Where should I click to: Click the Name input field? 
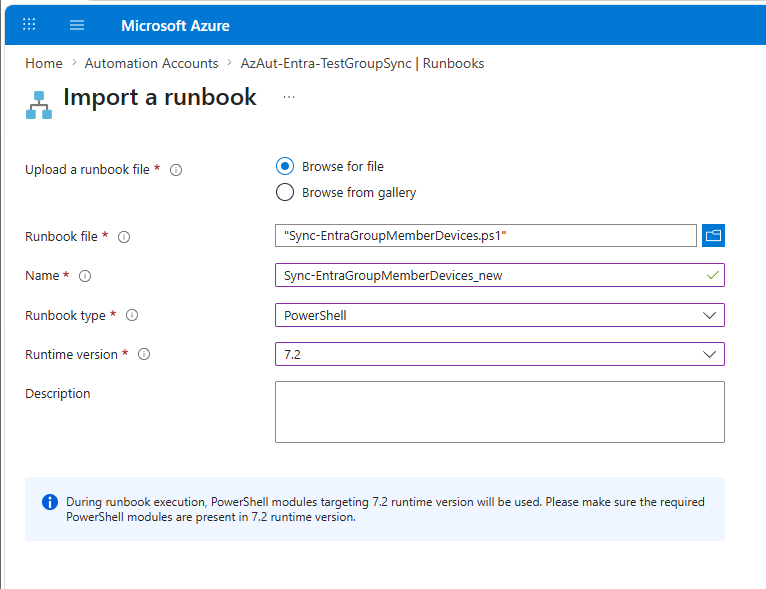(500, 275)
